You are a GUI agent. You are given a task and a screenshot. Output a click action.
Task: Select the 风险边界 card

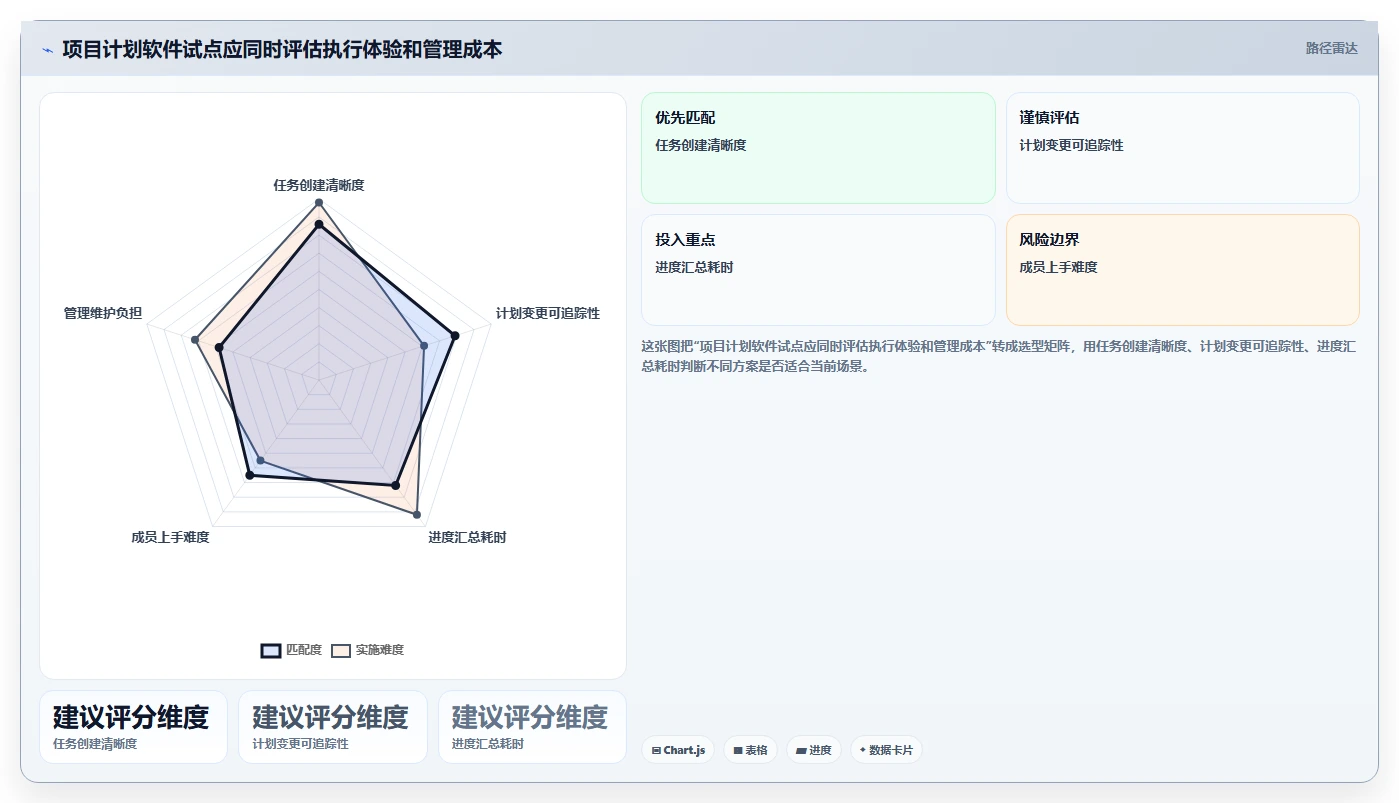click(x=1182, y=270)
